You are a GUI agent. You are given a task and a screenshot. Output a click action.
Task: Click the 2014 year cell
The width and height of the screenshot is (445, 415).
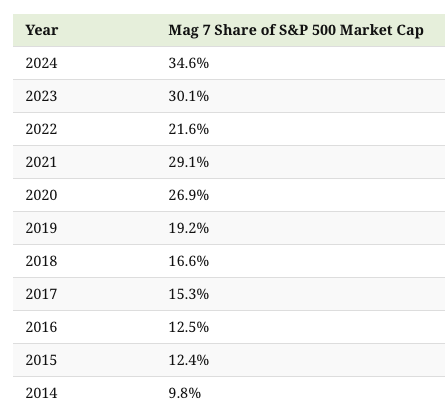[x=41, y=393]
